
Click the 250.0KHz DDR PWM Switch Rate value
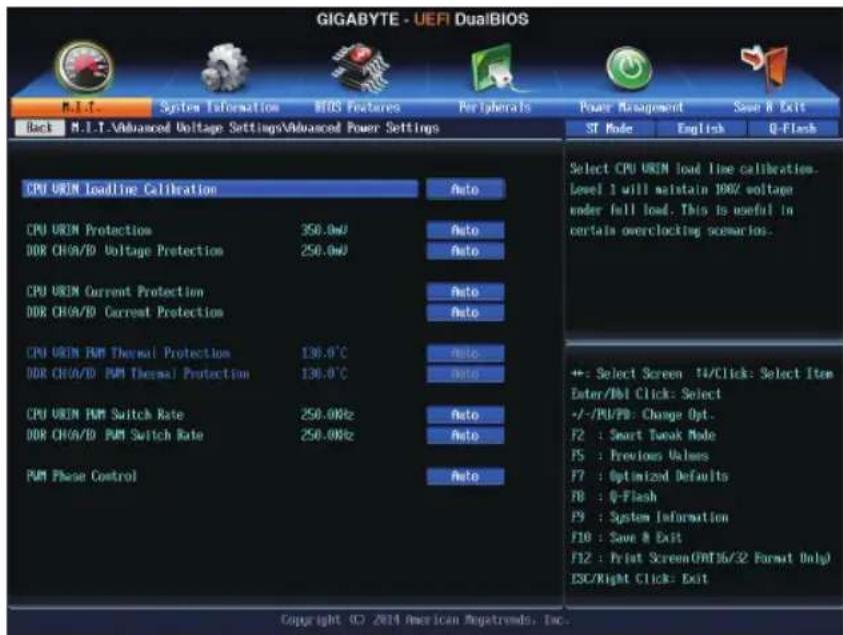[x=327, y=436]
